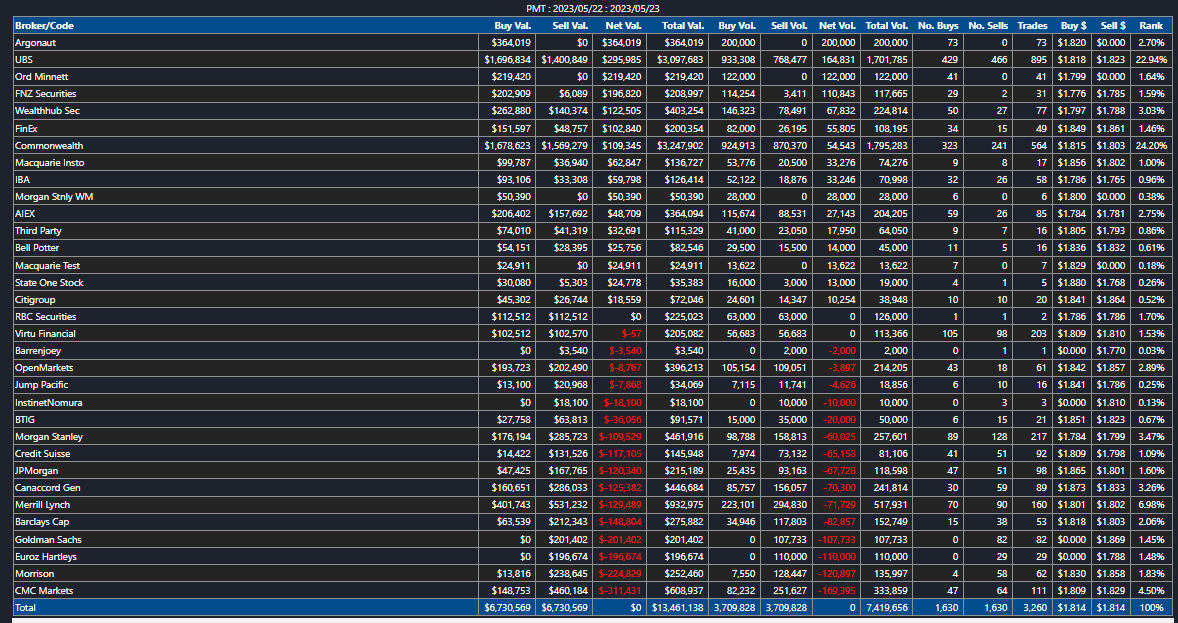Screen dimensions: 1178x623
Task: Select the Third Party broker name
Action: pos(38,231)
